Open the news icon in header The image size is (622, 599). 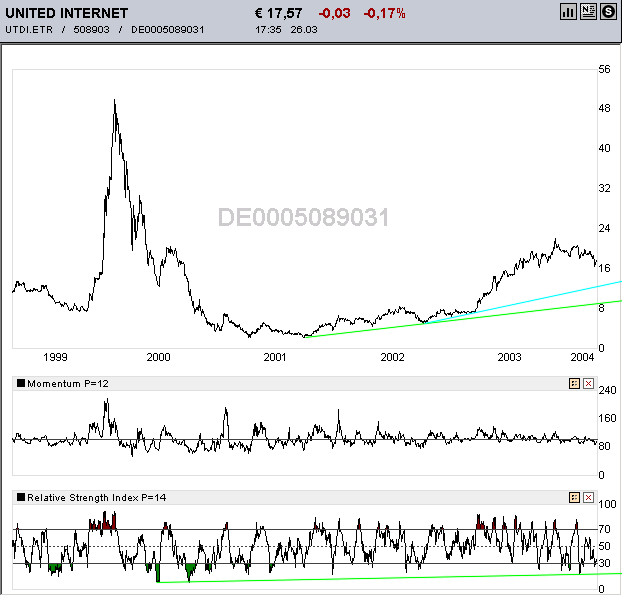(x=588, y=12)
